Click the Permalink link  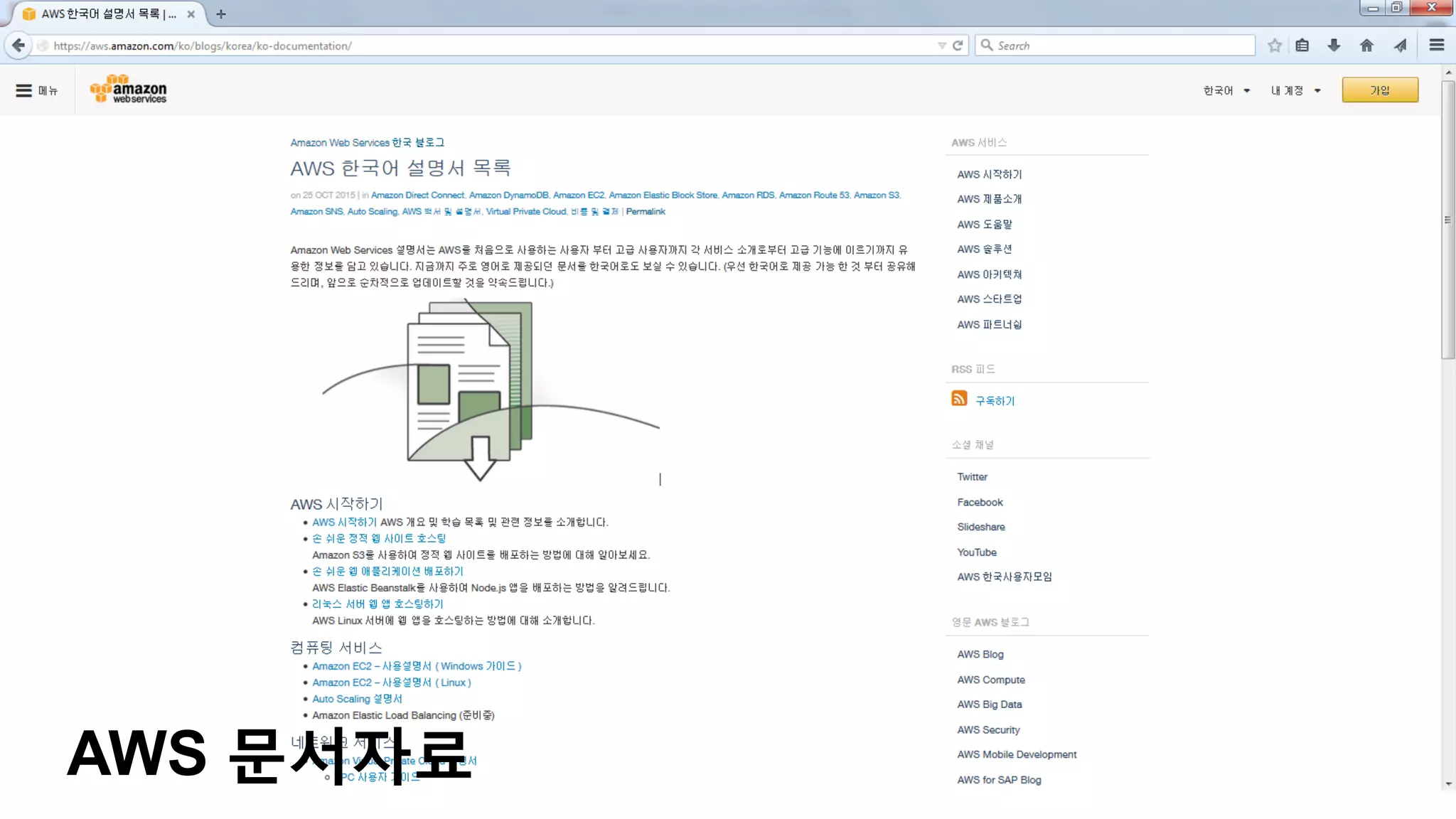[x=646, y=211]
